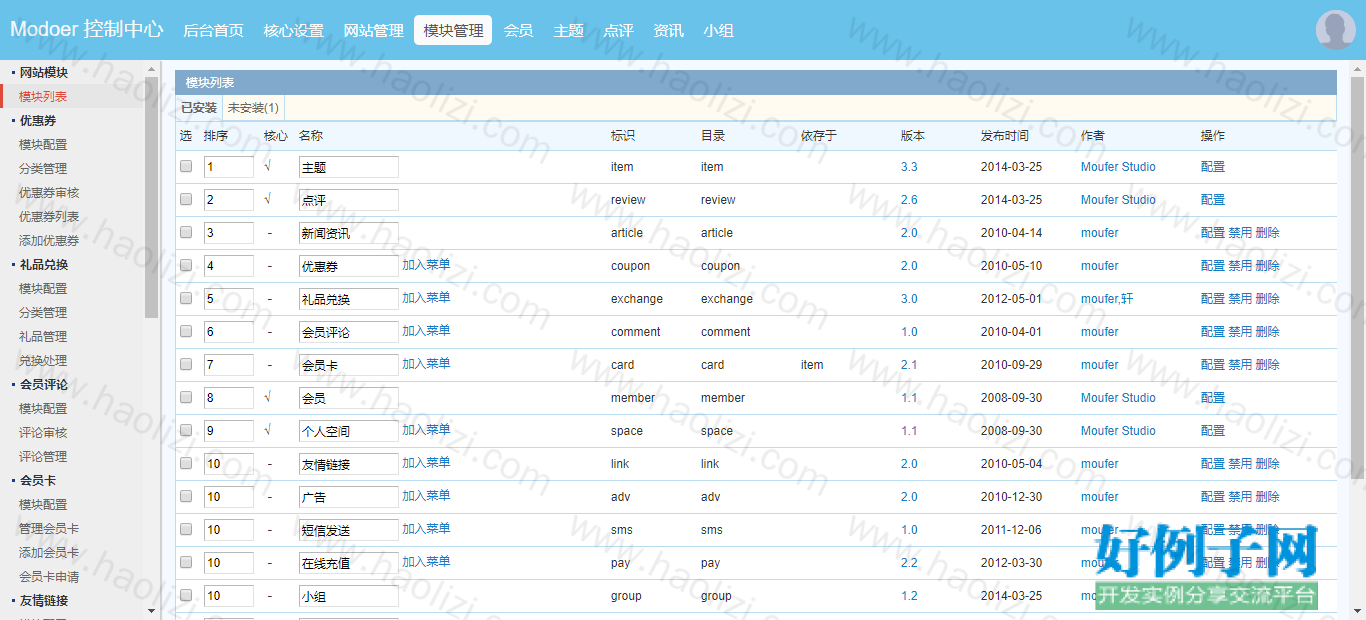This screenshot has width=1366, height=620.
Task: Open author link moufer,轩
Action: click(1107, 299)
